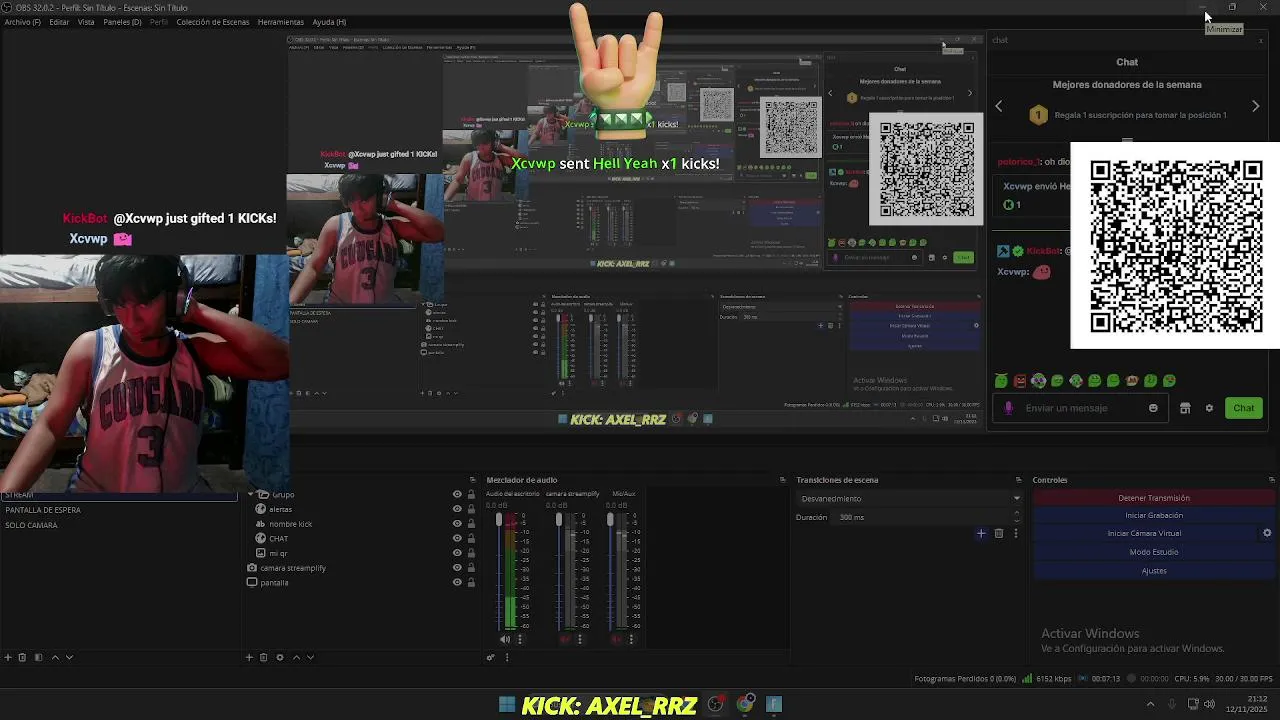Move selected scene down arrow

[x=69, y=657]
